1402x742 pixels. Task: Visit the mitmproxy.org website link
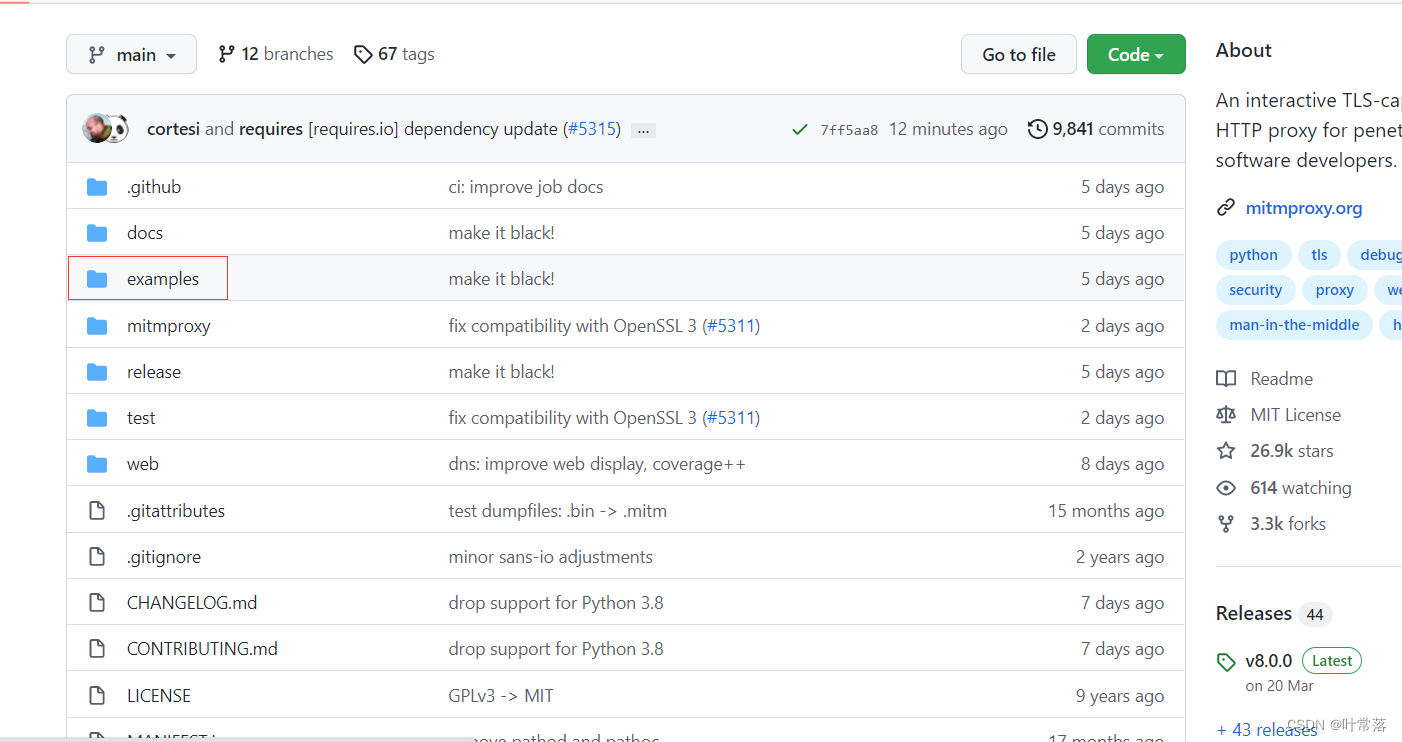pyautogui.click(x=1304, y=208)
